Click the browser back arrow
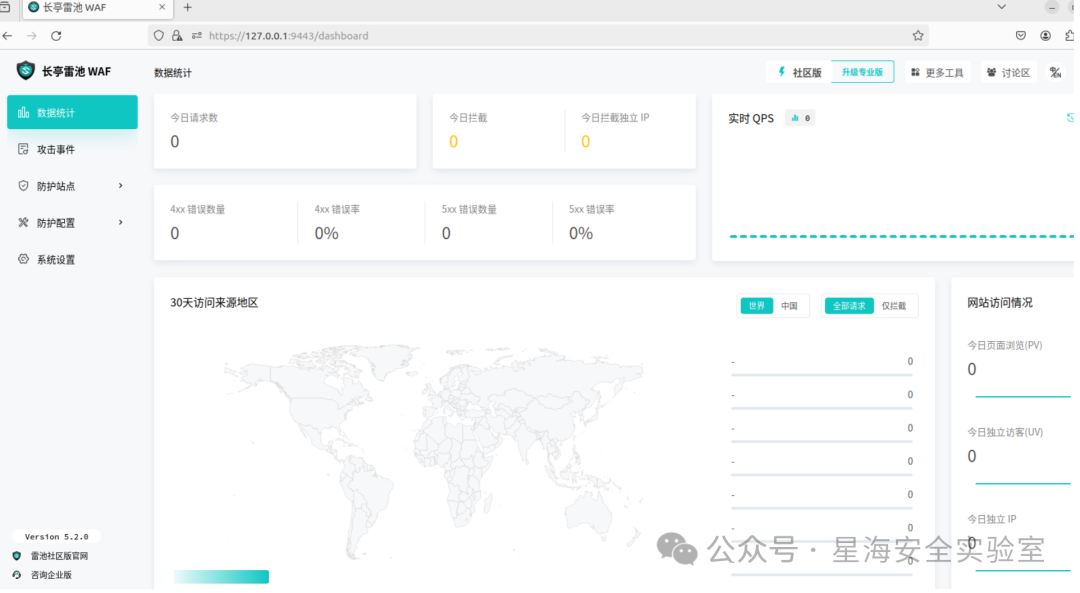The image size is (1080, 593). tap(8, 36)
